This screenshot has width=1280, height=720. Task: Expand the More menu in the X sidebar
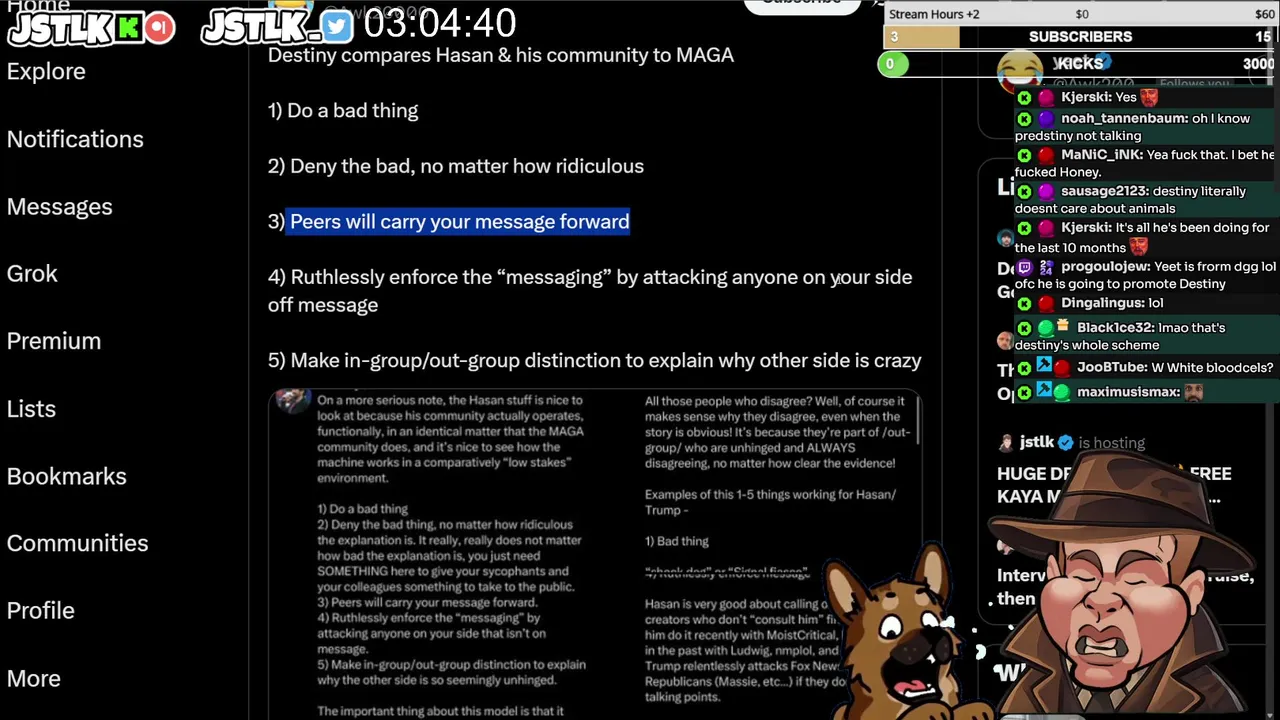[x=34, y=678]
